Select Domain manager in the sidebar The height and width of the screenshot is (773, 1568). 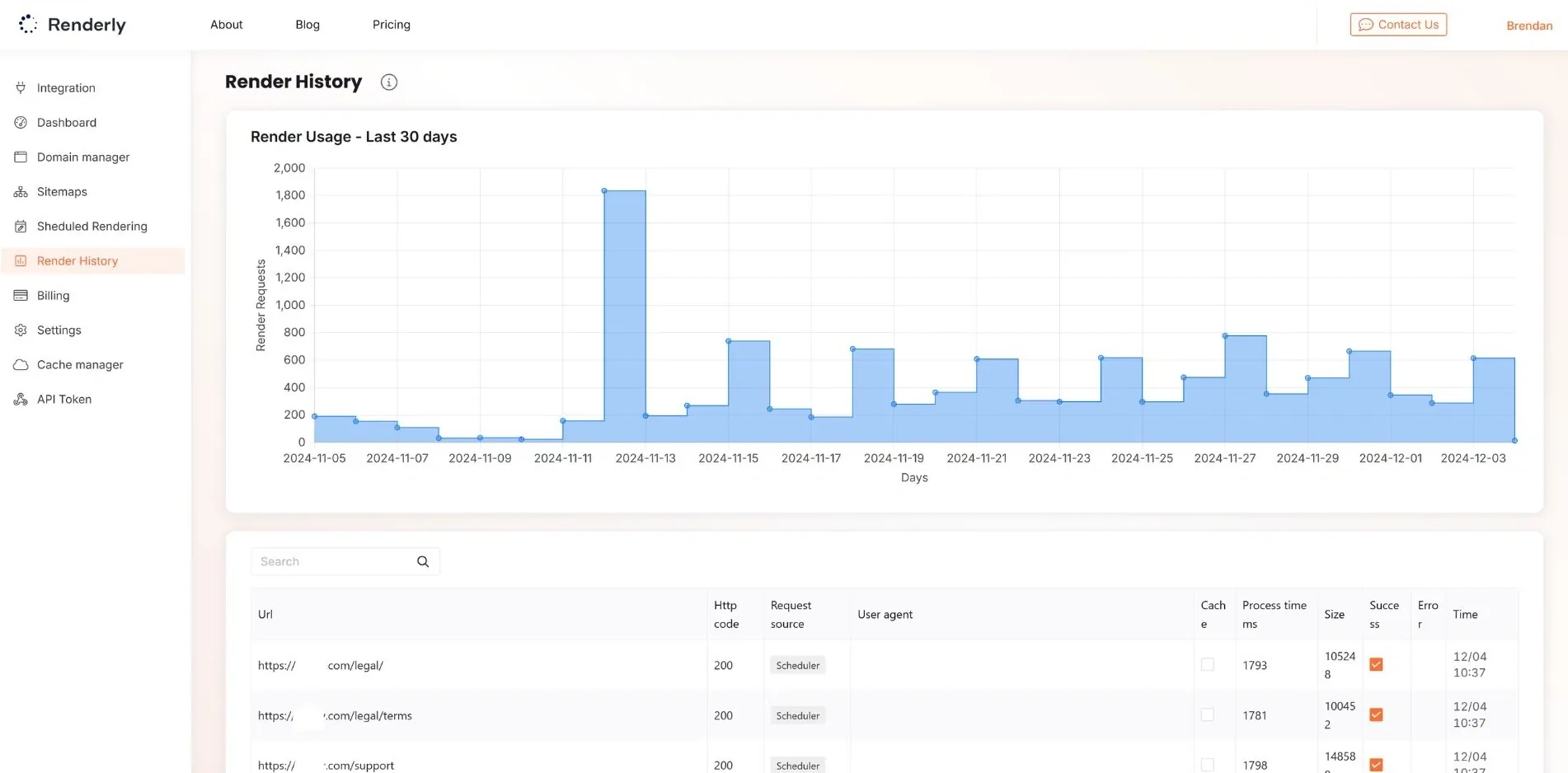click(83, 157)
